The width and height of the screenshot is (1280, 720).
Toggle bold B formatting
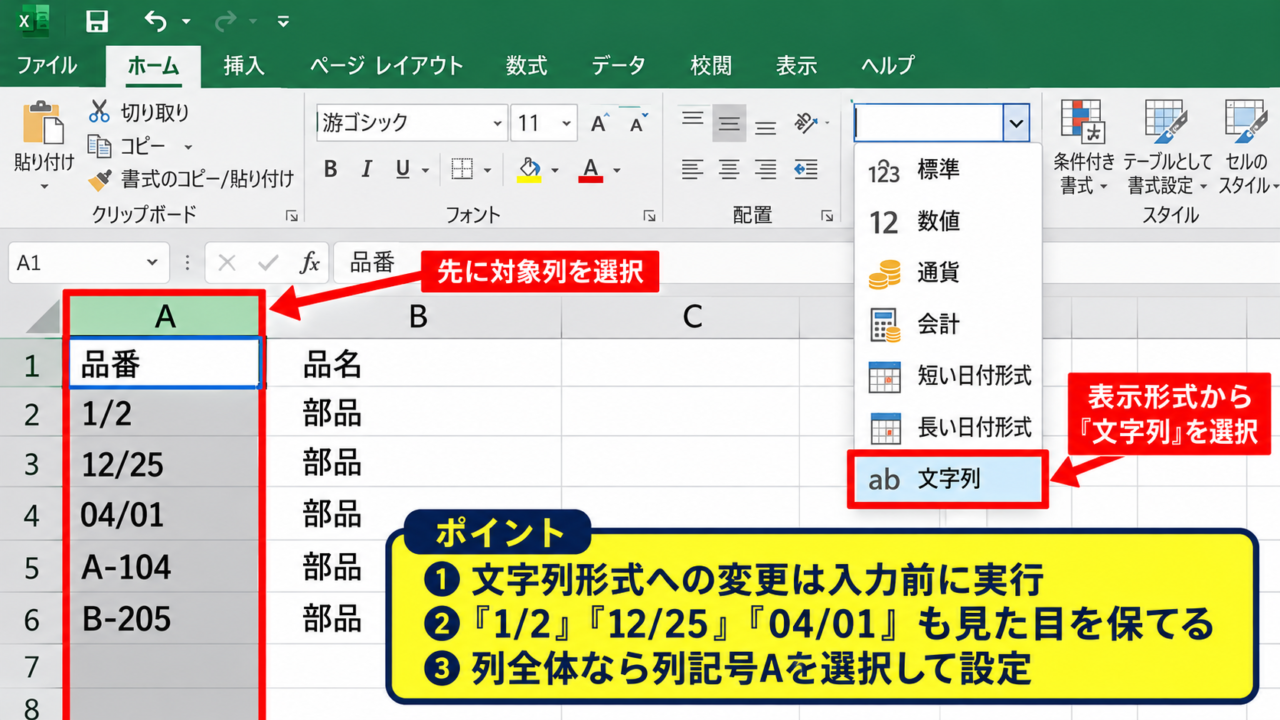[331, 170]
